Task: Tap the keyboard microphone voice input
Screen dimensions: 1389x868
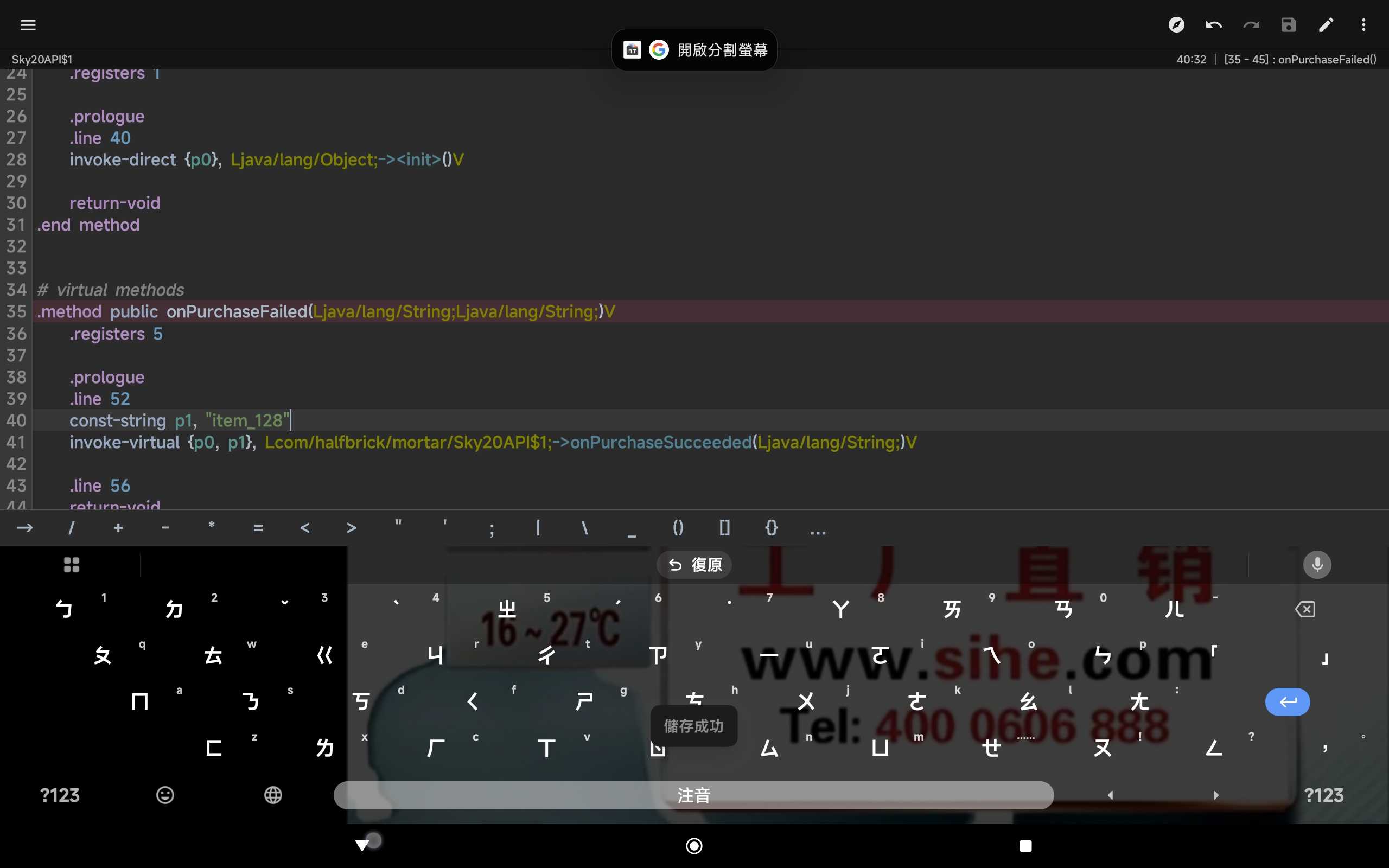Action: (1317, 565)
